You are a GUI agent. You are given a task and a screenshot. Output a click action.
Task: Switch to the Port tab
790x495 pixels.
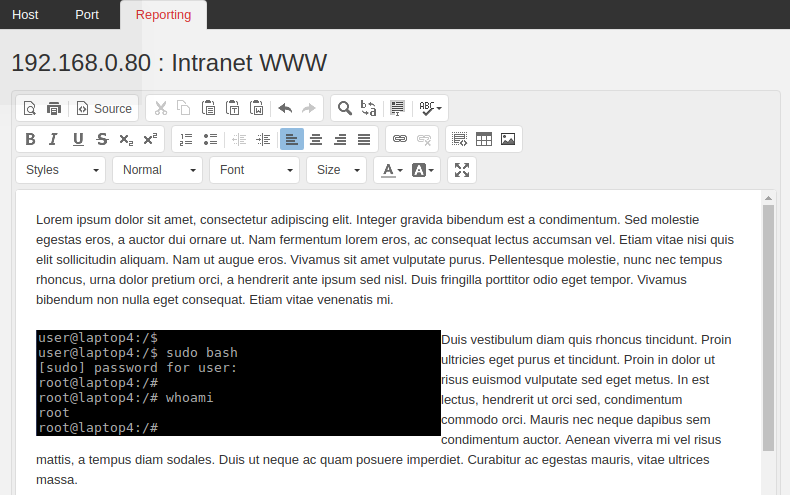tap(87, 15)
